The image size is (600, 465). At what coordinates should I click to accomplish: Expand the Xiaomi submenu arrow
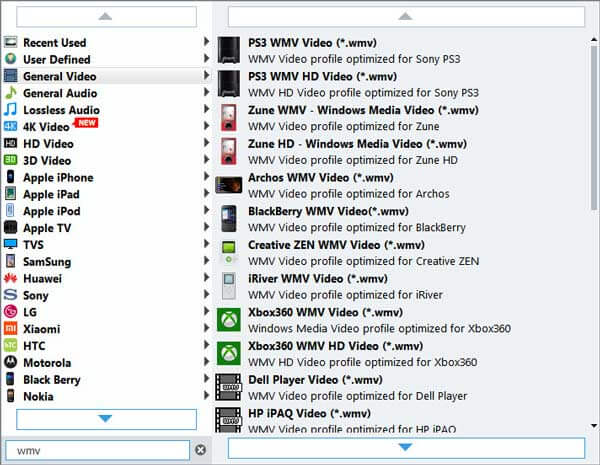[206, 328]
